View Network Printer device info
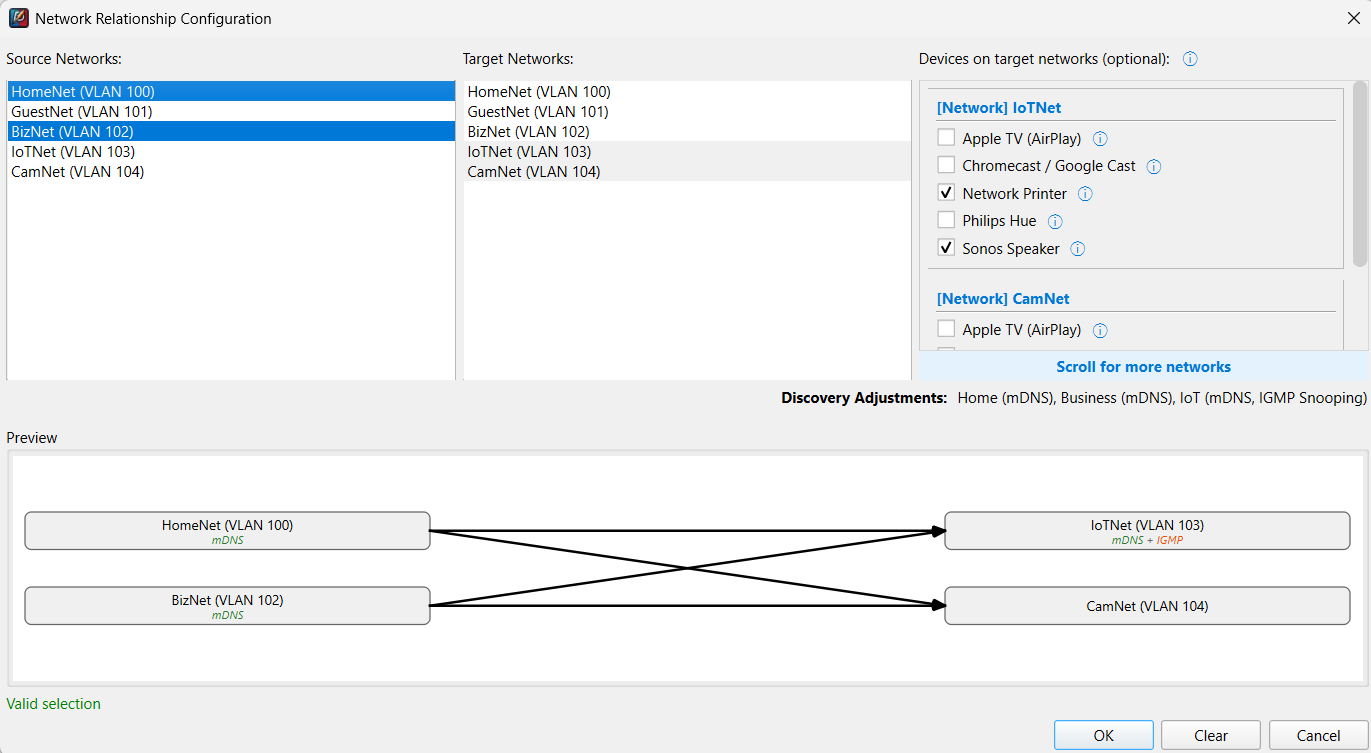Screen dimensions: 1371x753 [x=1084, y=193]
